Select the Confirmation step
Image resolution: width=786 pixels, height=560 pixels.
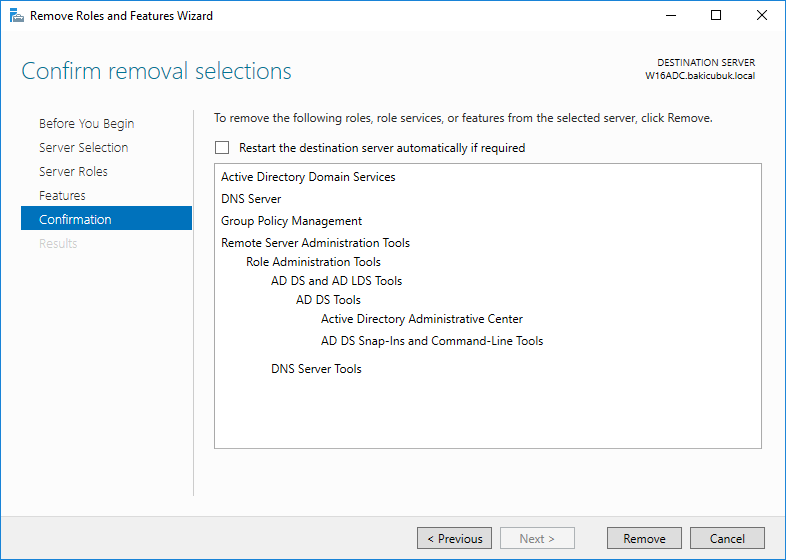pos(106,218)
